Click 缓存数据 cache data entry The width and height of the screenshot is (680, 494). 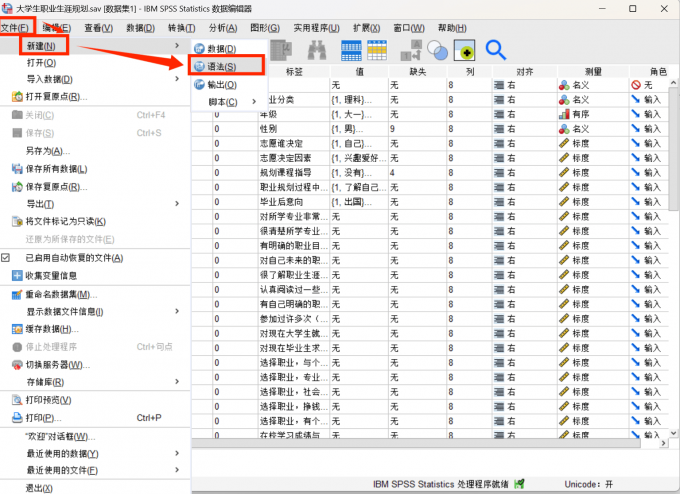coord(52,329)
